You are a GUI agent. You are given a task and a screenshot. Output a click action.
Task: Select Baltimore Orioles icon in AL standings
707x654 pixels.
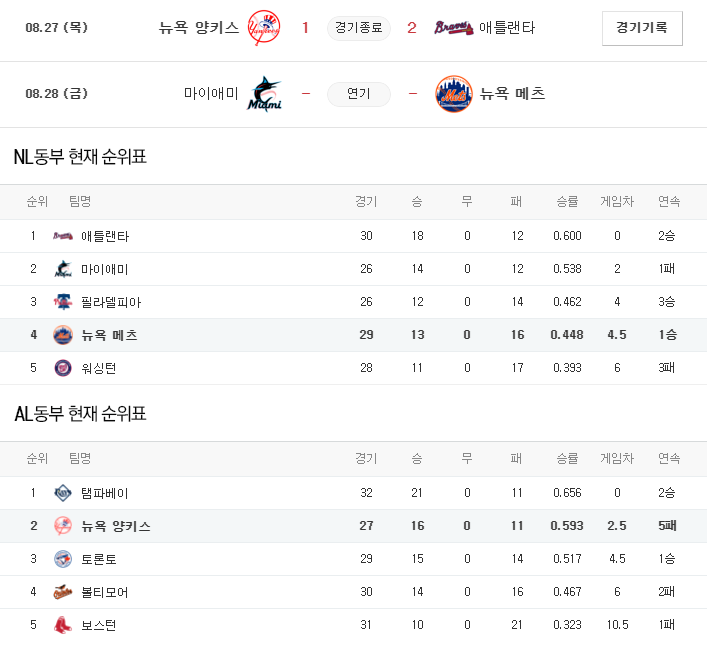click(x=63, y=592)
